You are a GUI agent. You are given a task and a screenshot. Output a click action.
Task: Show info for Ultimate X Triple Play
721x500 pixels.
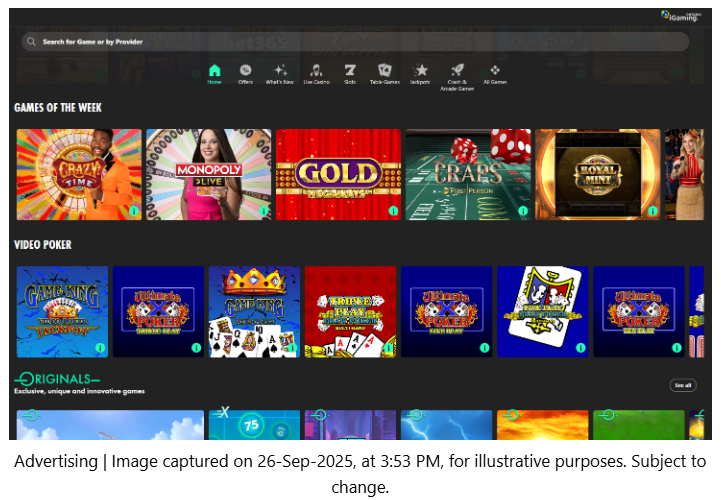(x=196, y=348)
